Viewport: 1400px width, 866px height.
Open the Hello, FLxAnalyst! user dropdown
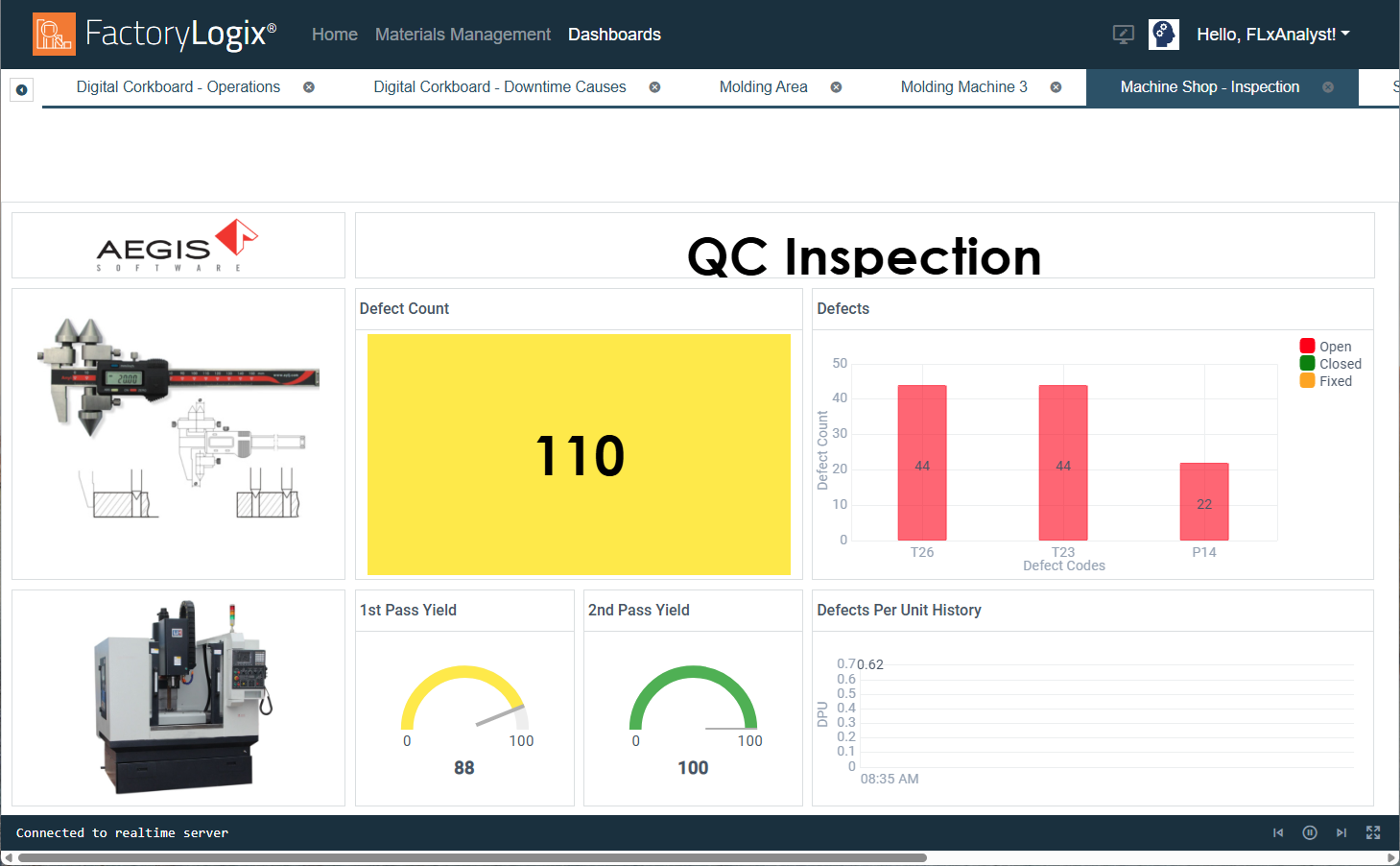click(1272, 35)
